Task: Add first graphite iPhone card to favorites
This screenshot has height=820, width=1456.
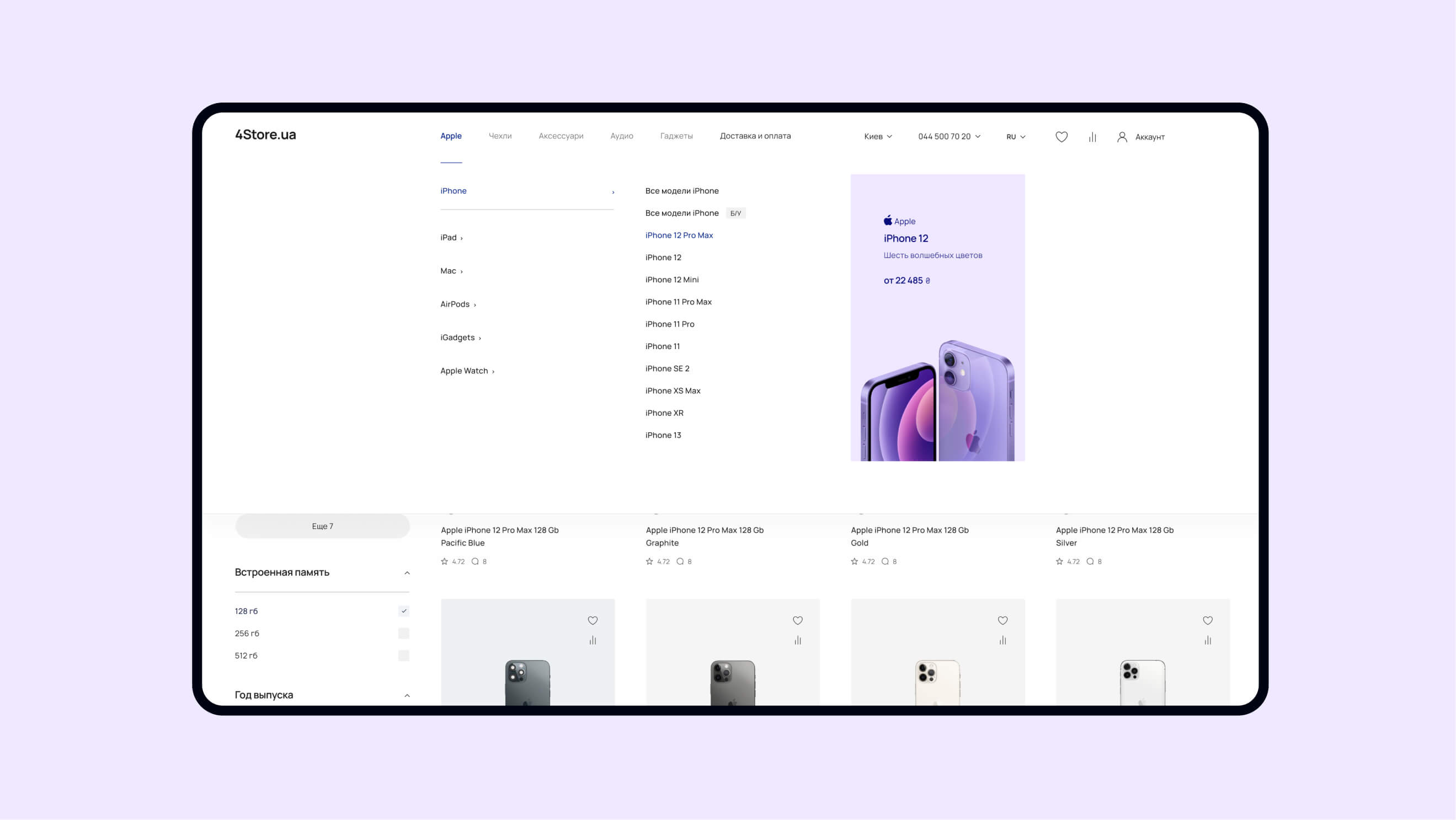Action: 592,620
